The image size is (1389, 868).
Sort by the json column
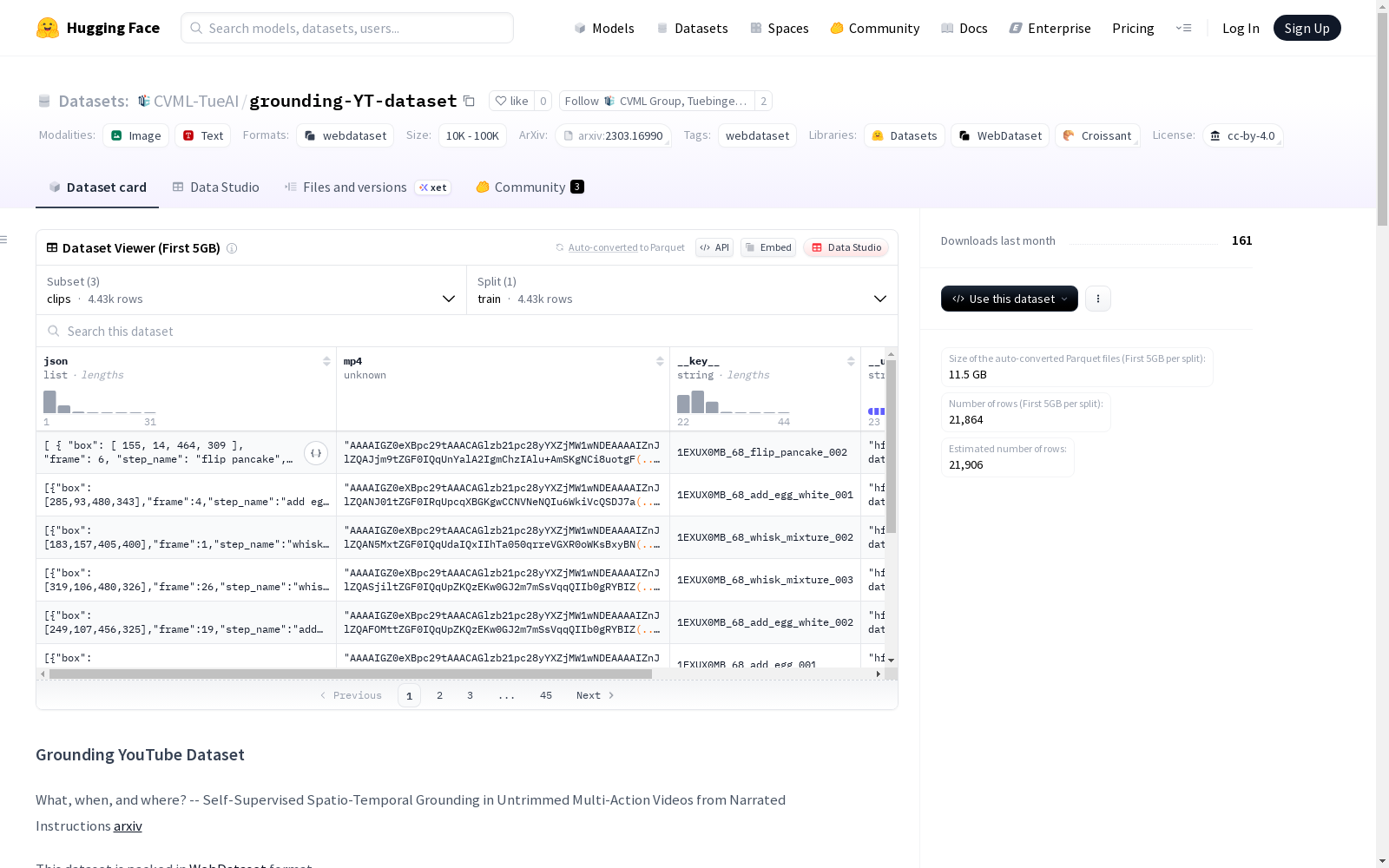tap(326, 361)
